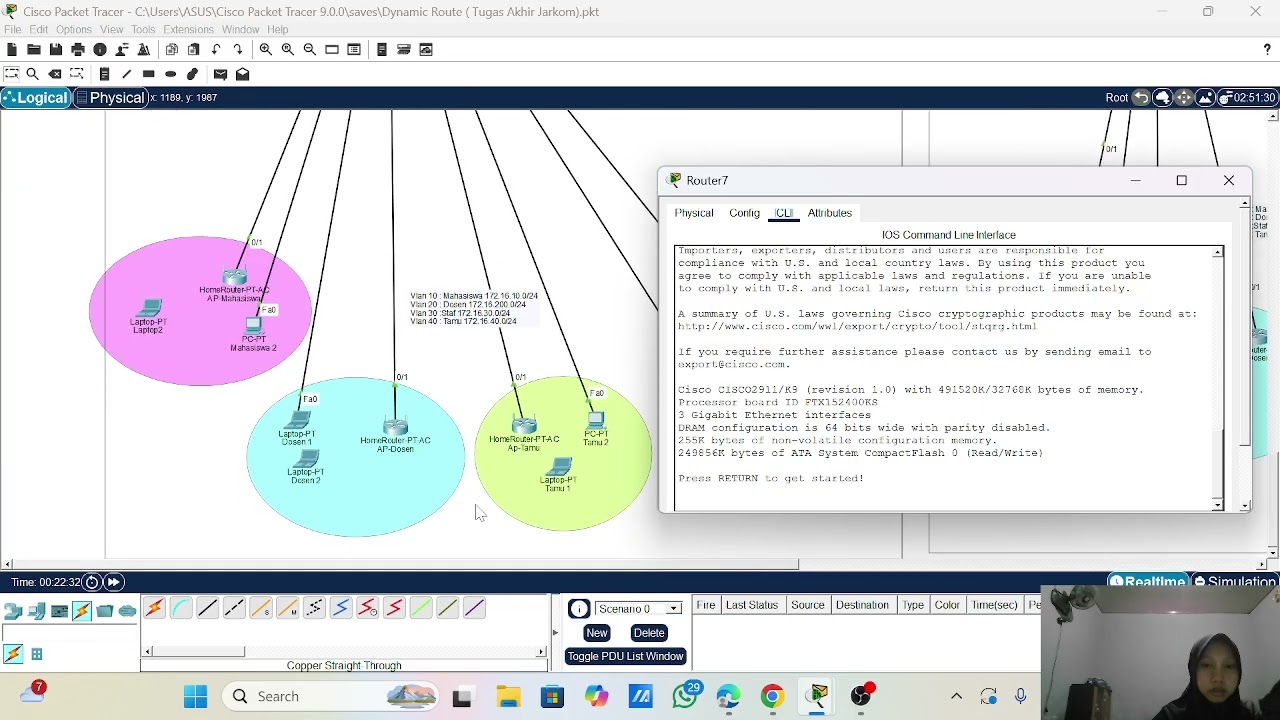Click the Root navigation label
The width and height of the screenshot is (1280, 720).
(x=1116, y=97)
